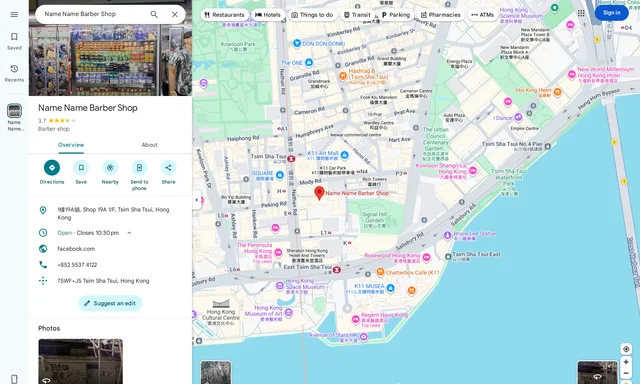The height and width of the screenshot is (384, 640).
Task: Open the Saved places sidebar item
Action: [x=14, y=41]
